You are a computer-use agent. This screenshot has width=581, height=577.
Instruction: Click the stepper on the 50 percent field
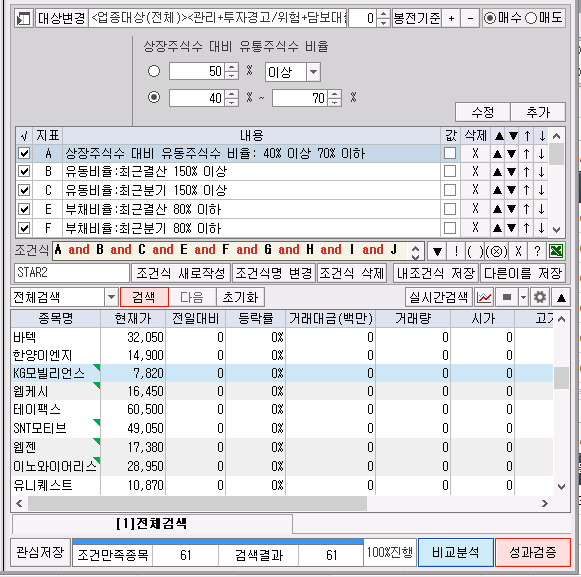232,71
